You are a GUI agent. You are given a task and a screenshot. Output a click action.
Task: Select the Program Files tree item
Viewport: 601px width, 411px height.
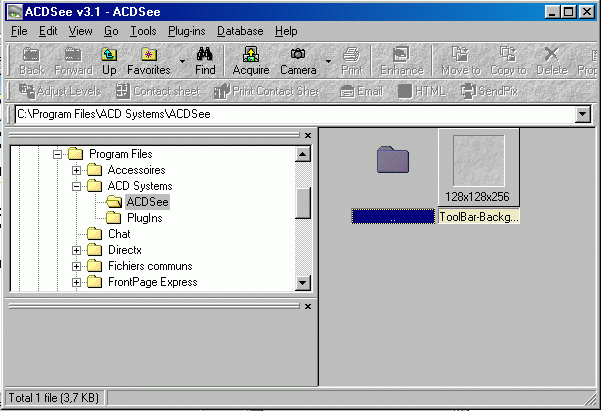(x=120, y=154)
